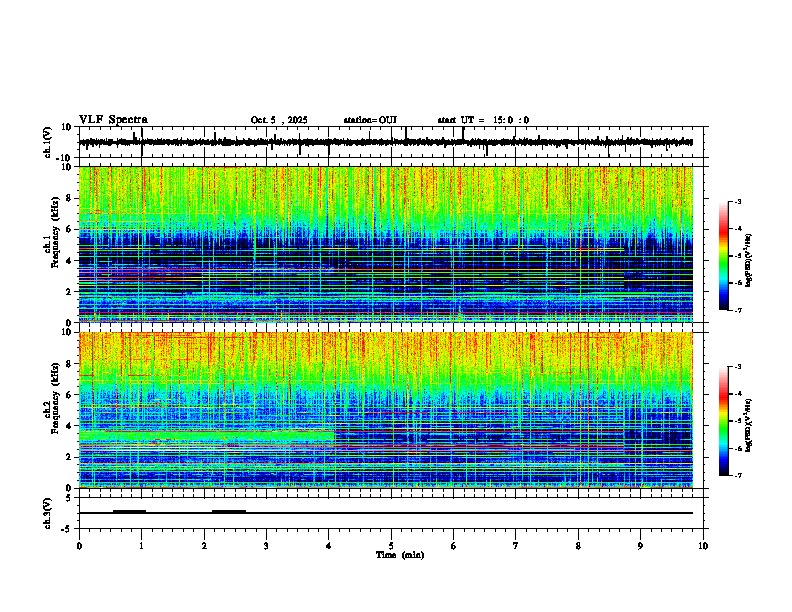The height and width of the screenshot is (612, 792).
Task: Click the "-7" label on ch.2 colorbar
Action: click(x=738, y=476)
